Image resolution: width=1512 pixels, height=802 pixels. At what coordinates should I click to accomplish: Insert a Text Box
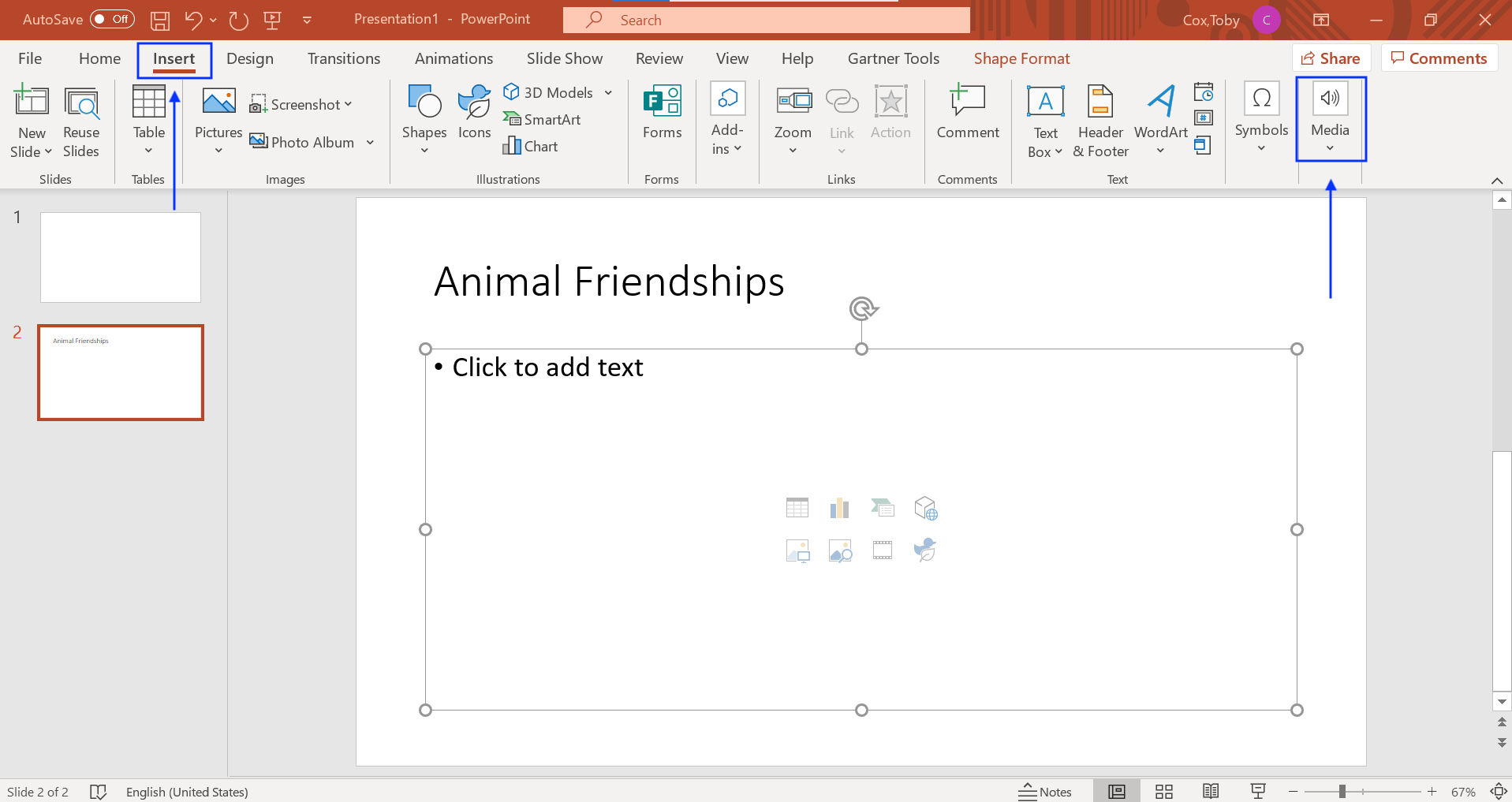[x=1045, y=122]
